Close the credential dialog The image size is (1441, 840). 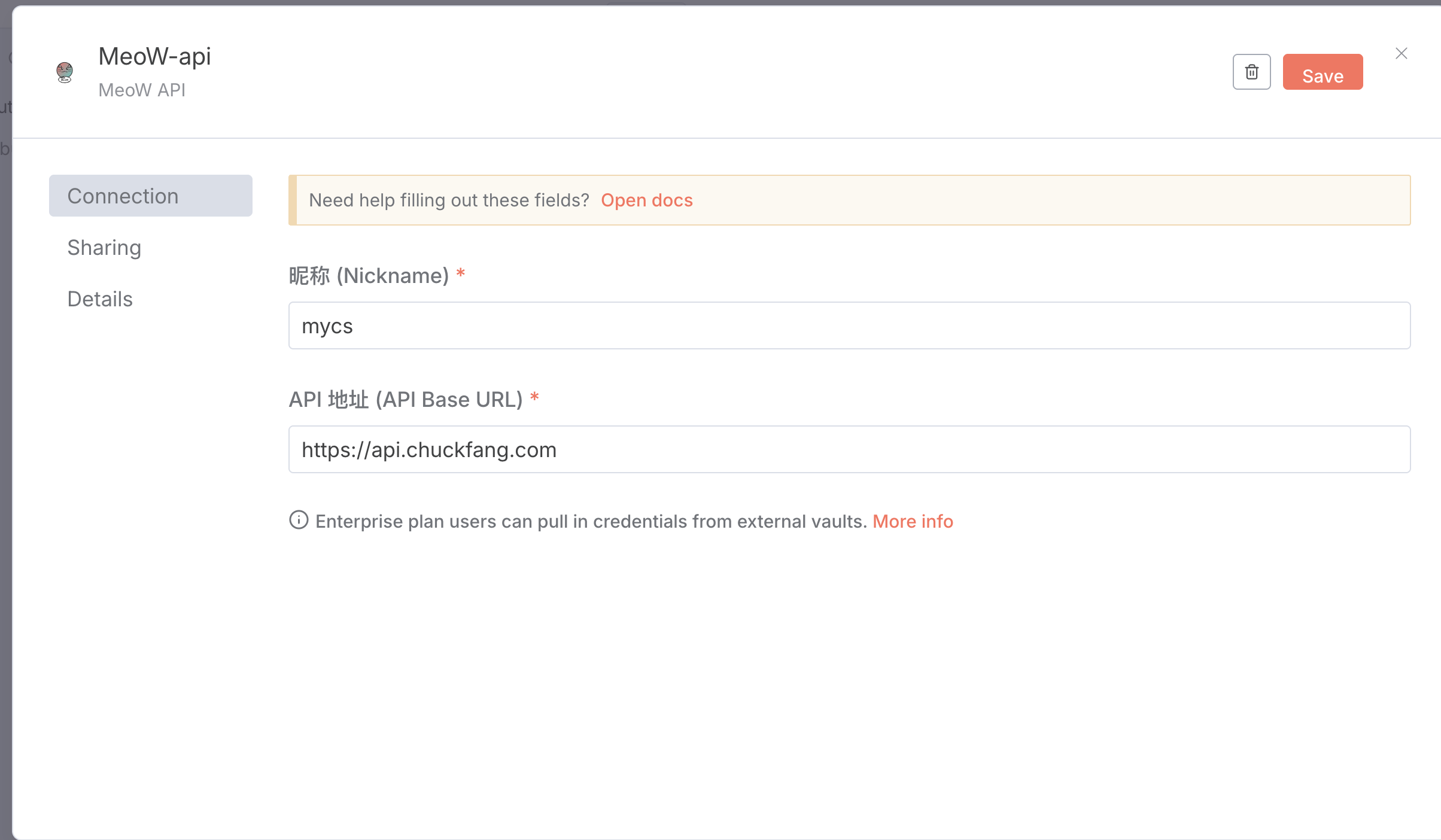pos(1401,53)
